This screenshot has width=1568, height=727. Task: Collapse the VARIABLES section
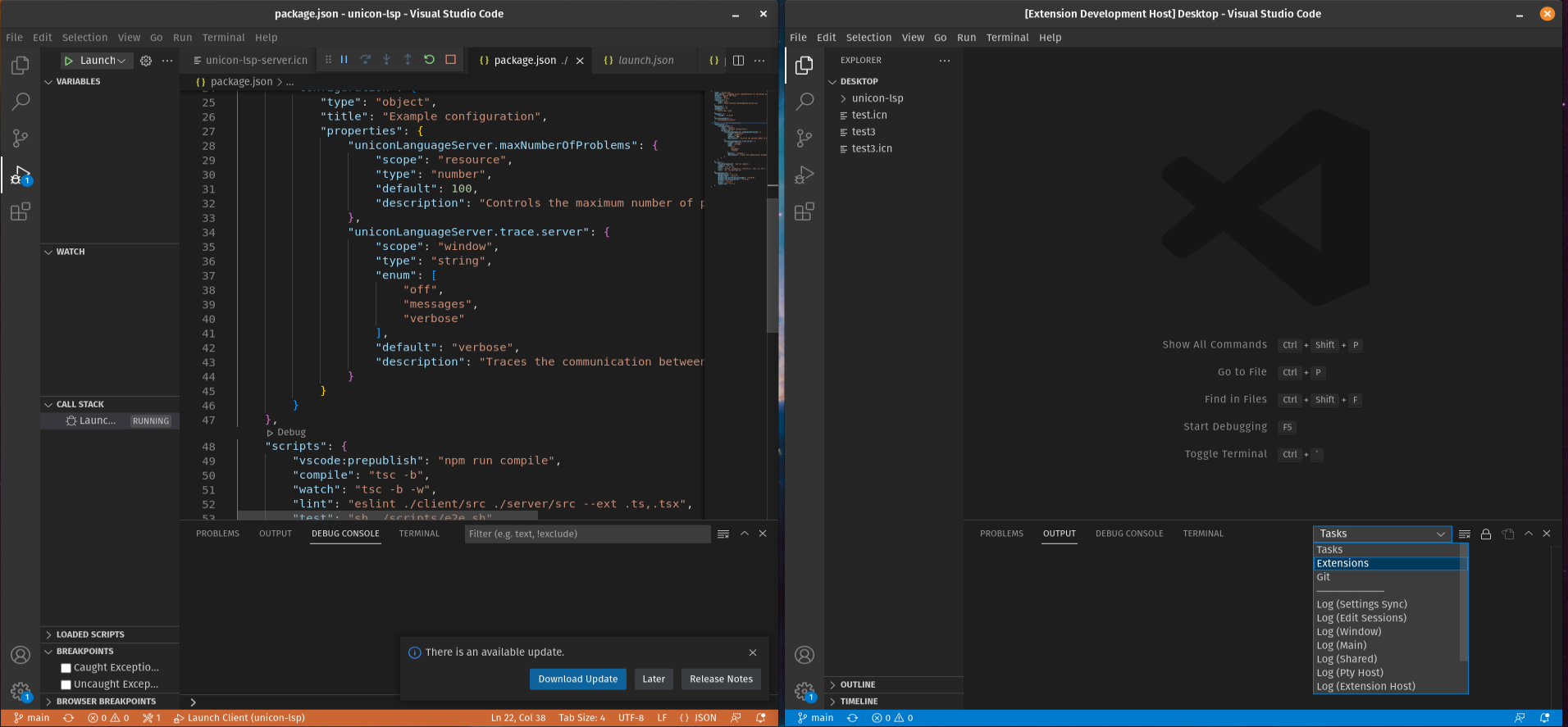(x=110, y=81)
